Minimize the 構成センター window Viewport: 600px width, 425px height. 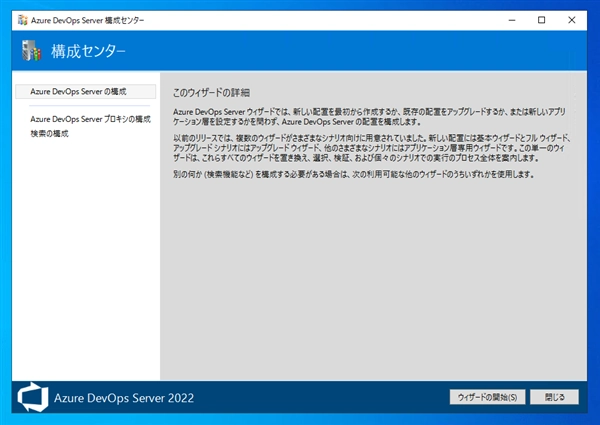[x=512, y=20]
